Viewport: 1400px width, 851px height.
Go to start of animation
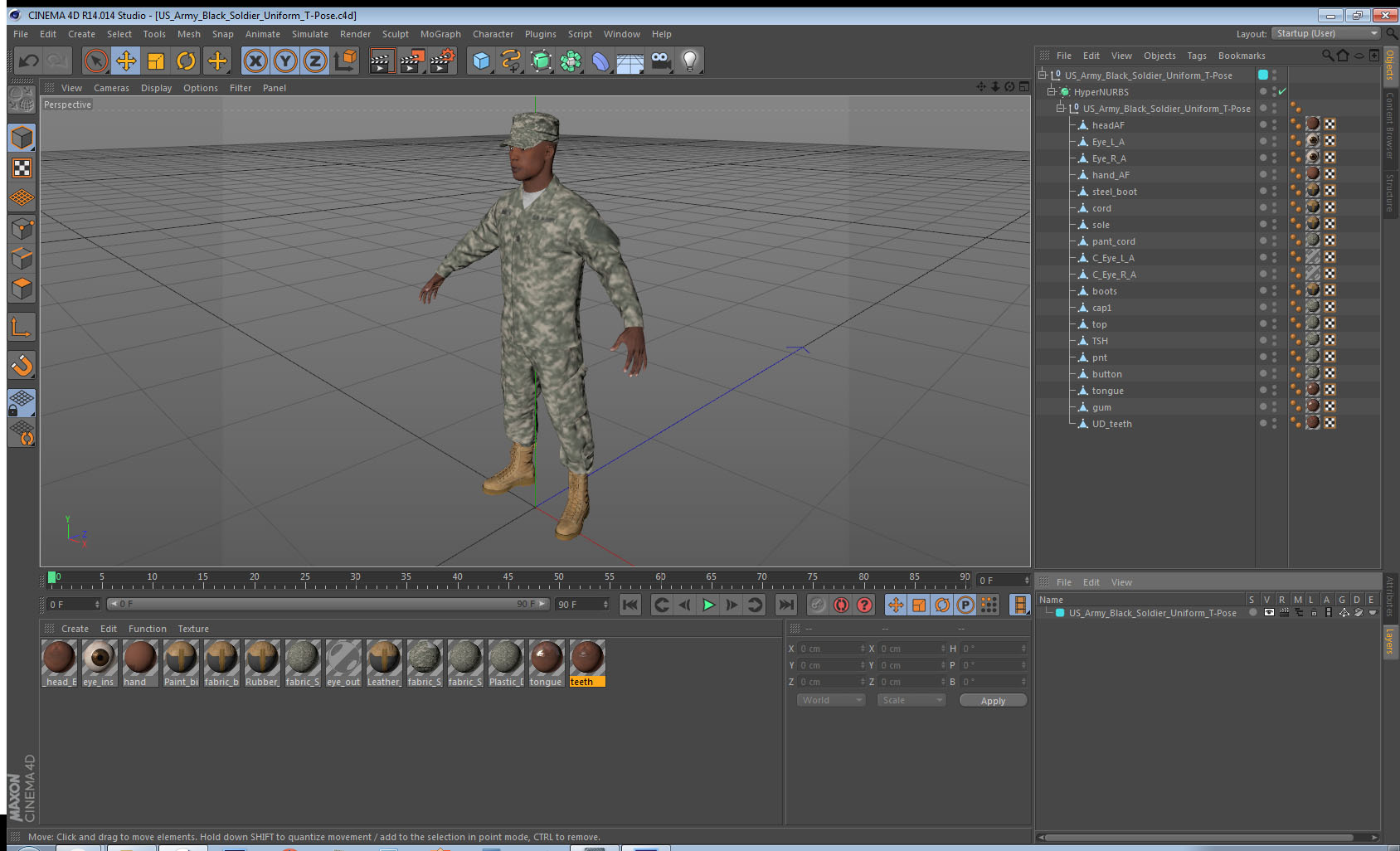(630, 605)
